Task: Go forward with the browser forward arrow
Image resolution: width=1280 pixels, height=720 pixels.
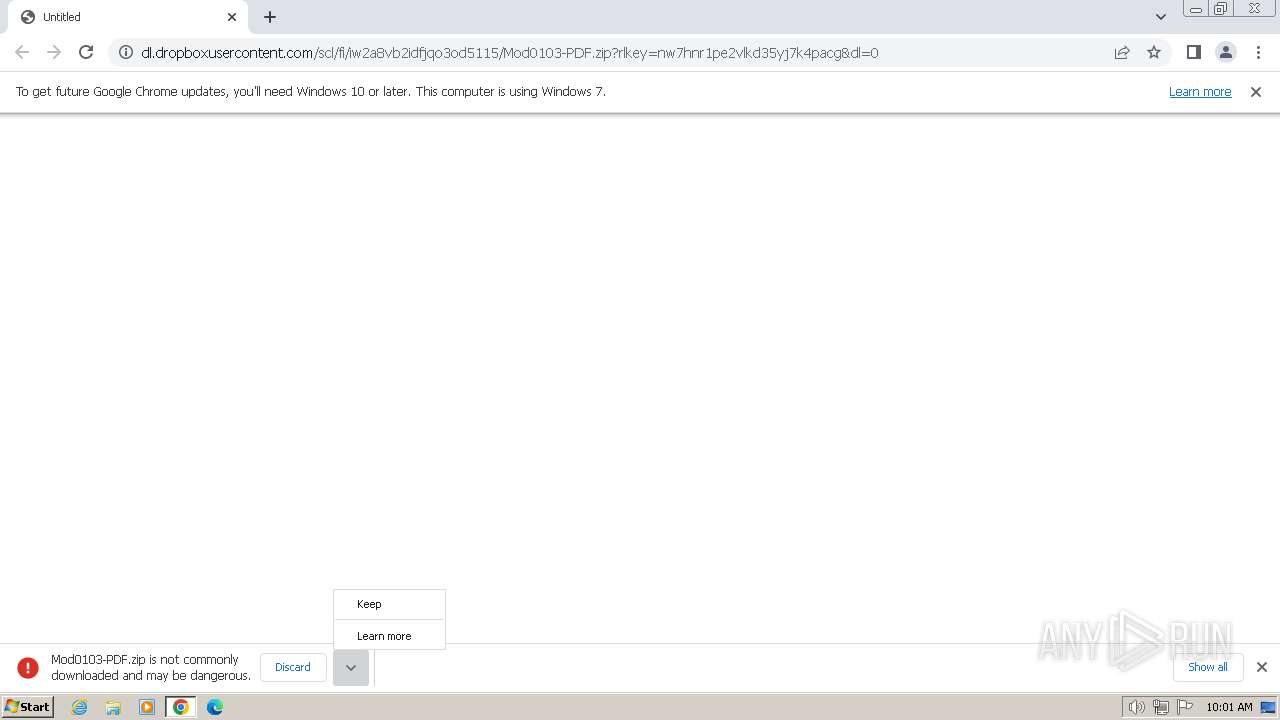Action: pyautogui.click(x=54, y=52)
